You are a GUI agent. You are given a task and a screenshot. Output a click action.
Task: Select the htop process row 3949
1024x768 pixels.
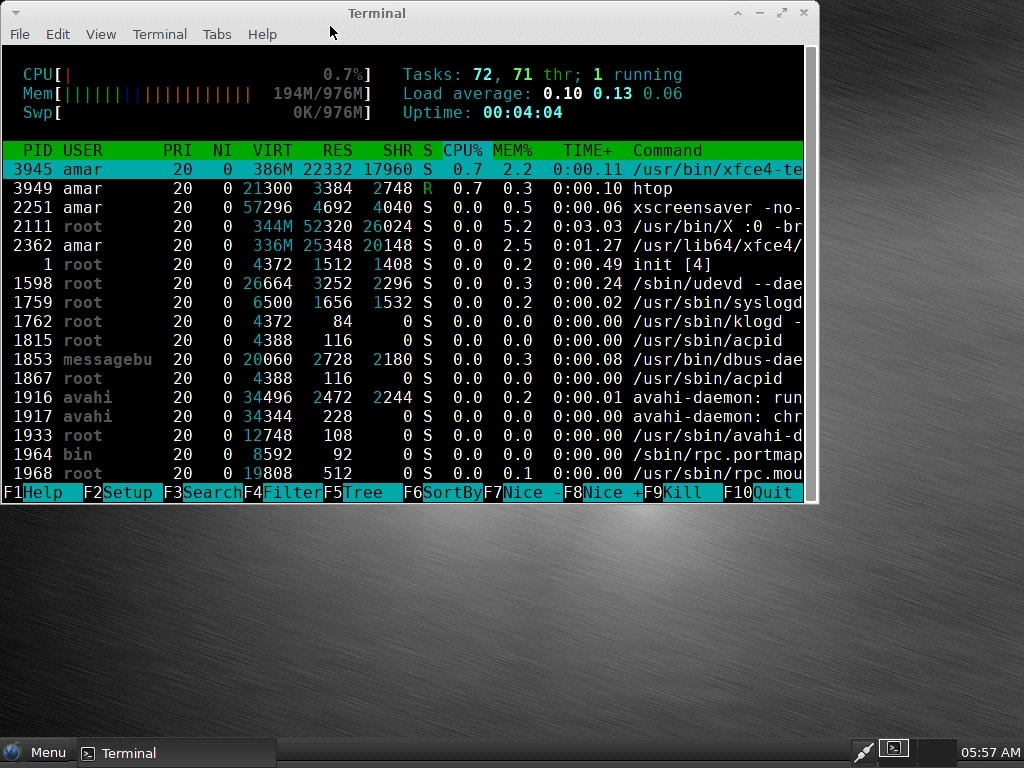pyautogui.click(x=403, y=189)
